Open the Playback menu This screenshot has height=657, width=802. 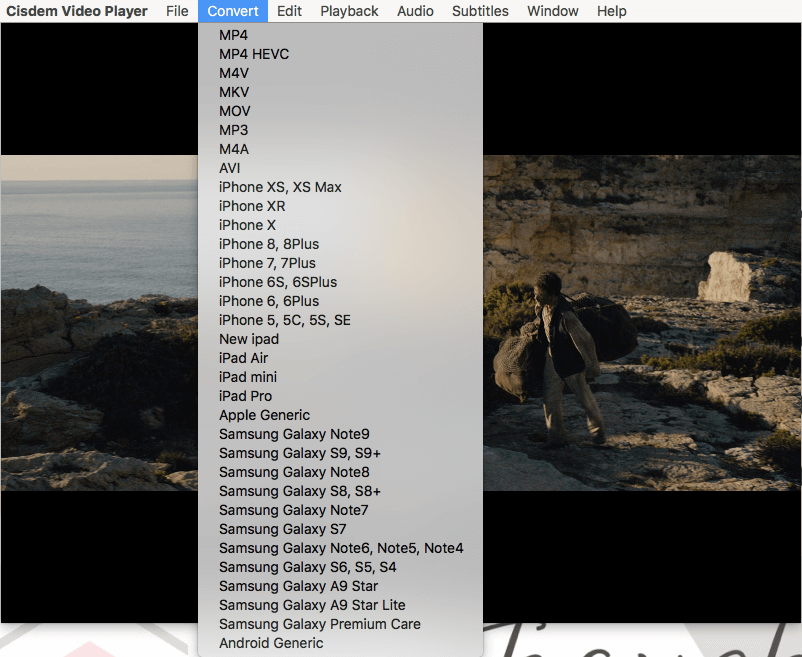pyautogui.click(x=349, y=11)
